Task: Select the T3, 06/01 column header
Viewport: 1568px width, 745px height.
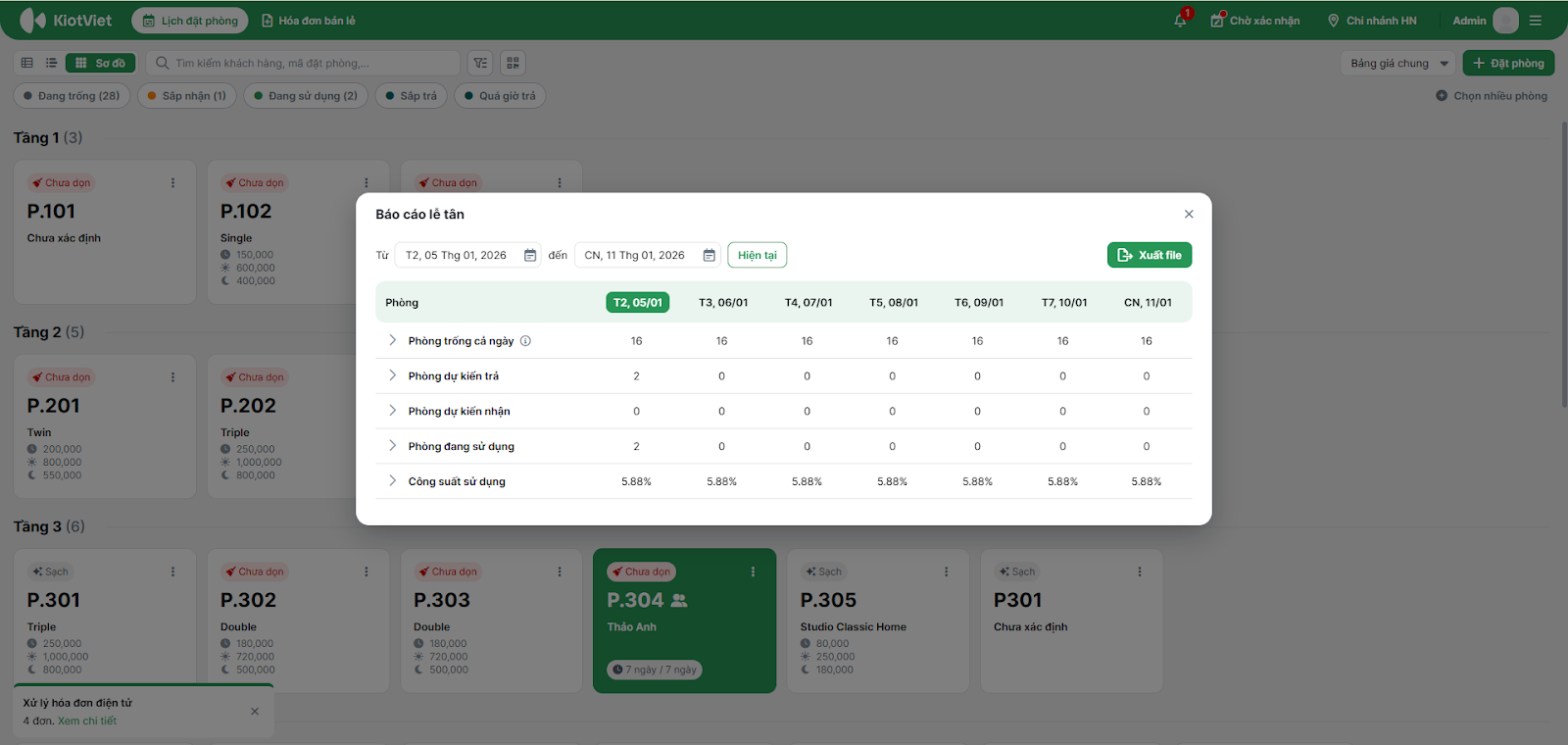Action: (723, 303)
